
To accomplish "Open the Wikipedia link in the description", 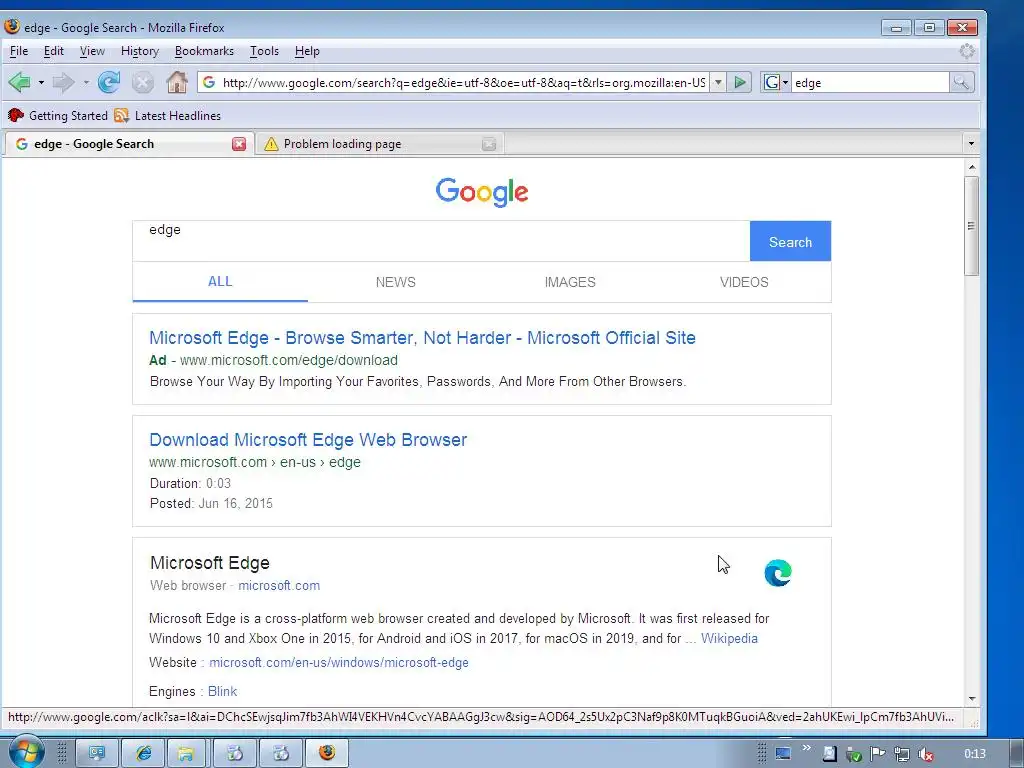I will click(x=729, y=639).
